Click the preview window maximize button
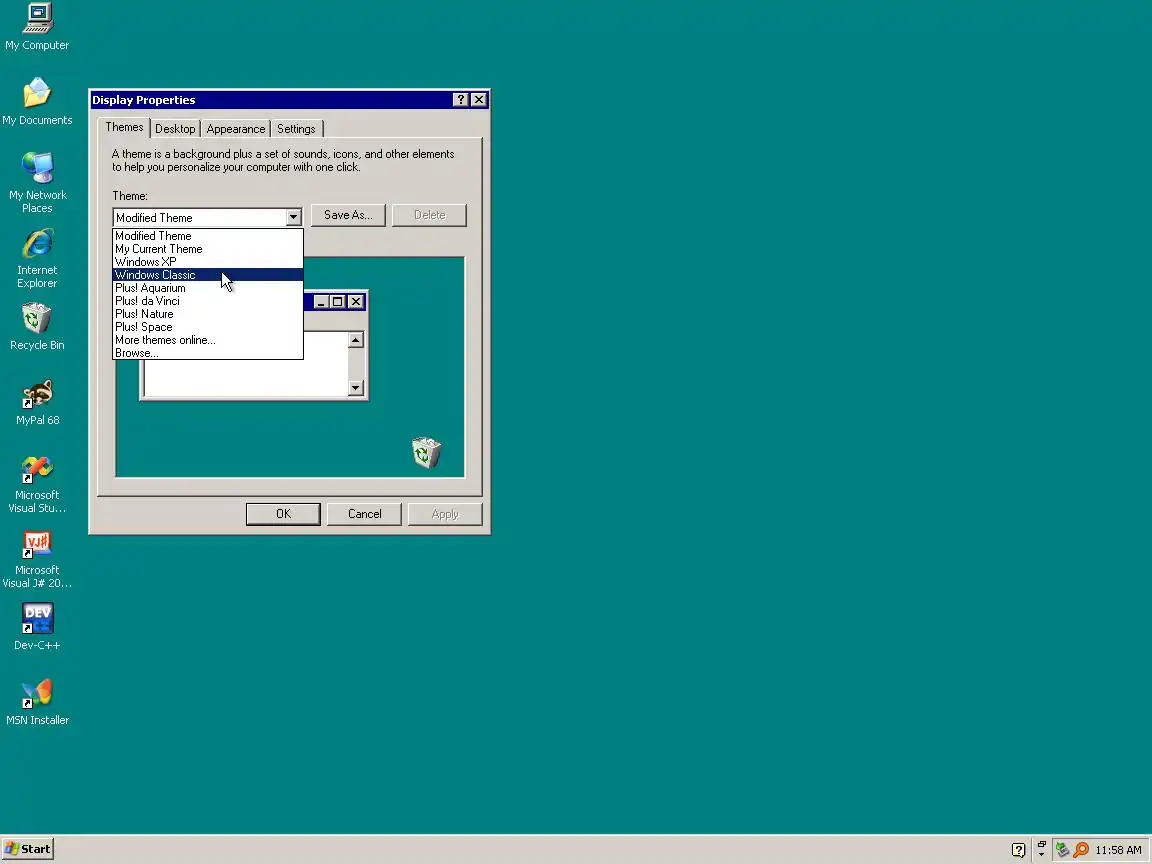The image size is (1152, 864). (337, 301)
